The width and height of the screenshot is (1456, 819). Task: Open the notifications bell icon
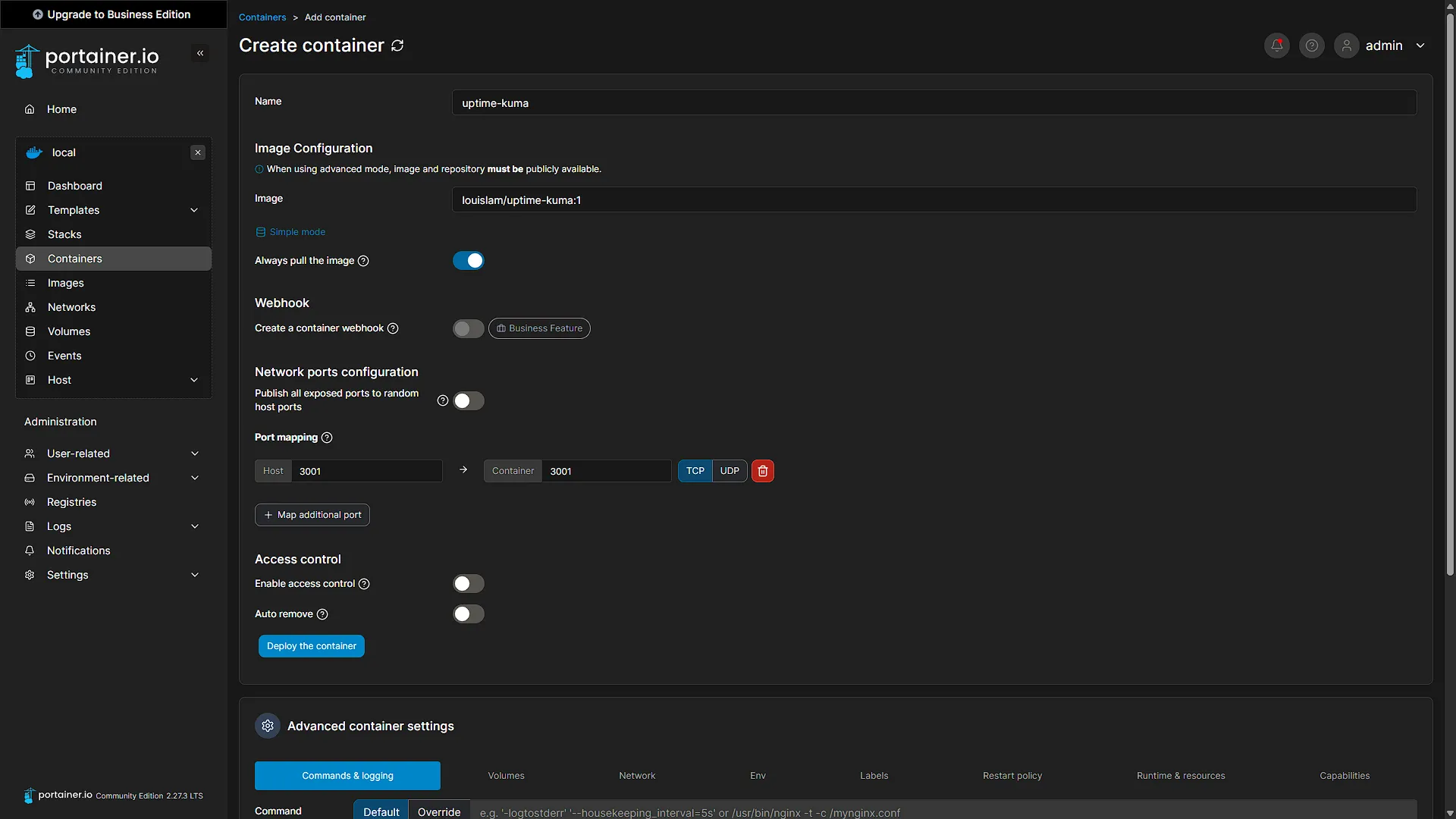[x=1277, y=45]
